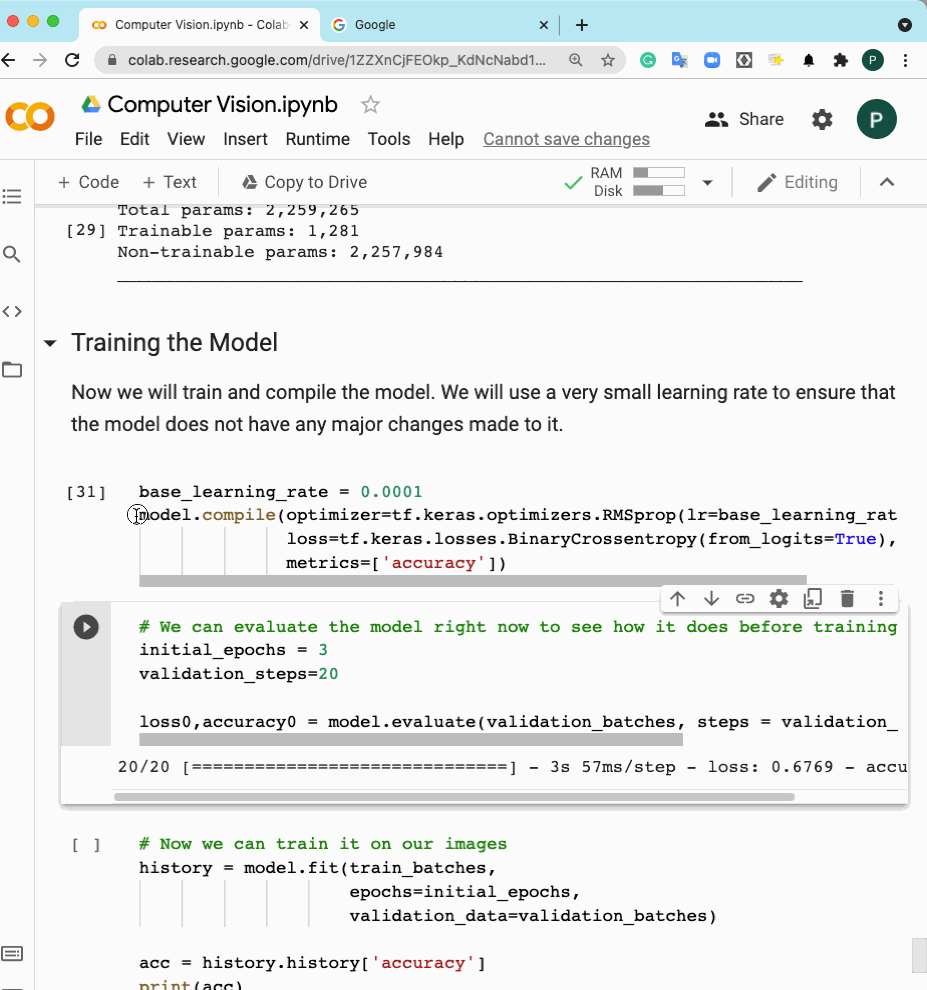Image resolution: width=927 pixels, height=990 pixels.
Task: Move cell up with the up arrow
Action: [678, 599]
